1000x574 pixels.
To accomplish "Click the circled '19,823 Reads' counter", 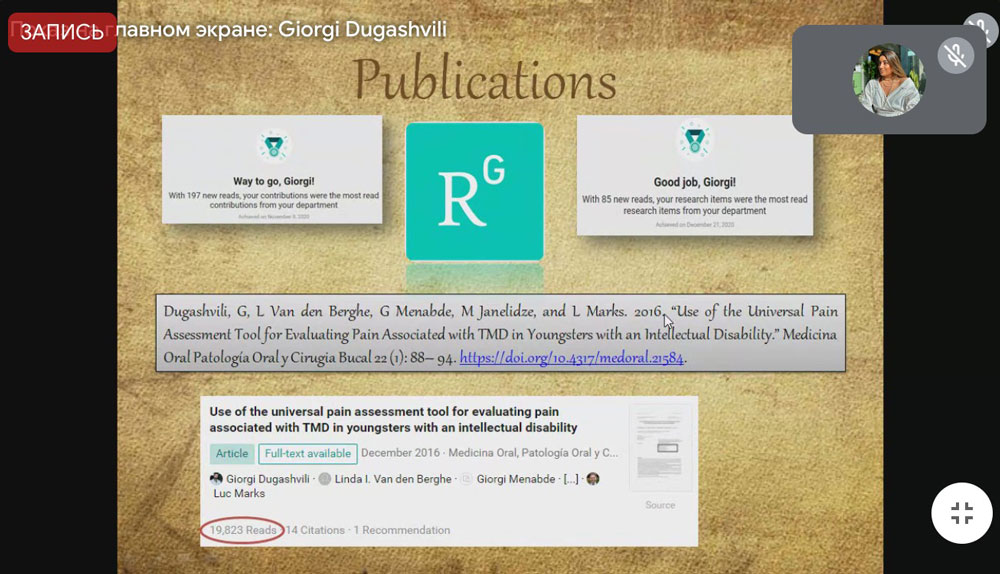I will click(x=241, y=530).
